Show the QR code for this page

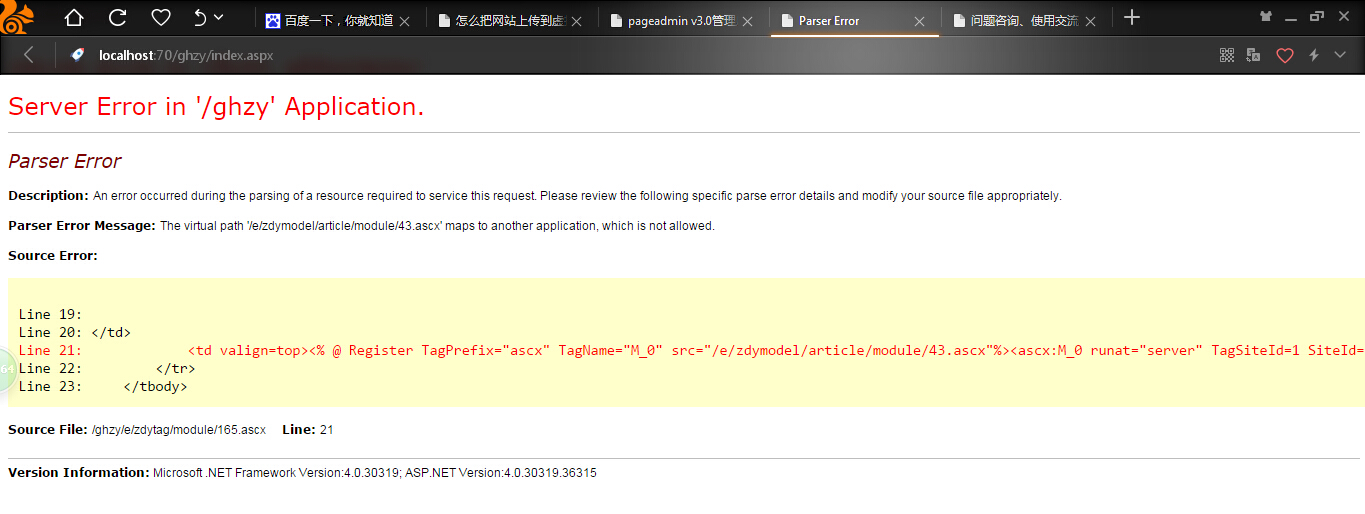1227,55
